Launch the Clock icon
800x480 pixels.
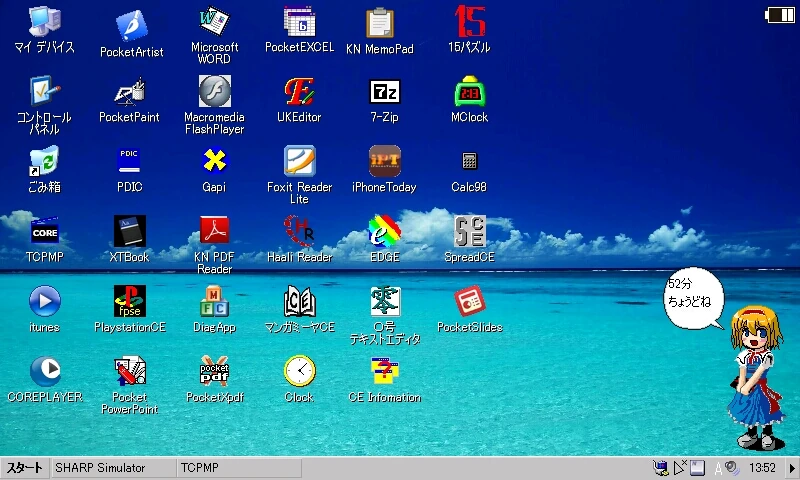tap(299, 371)
